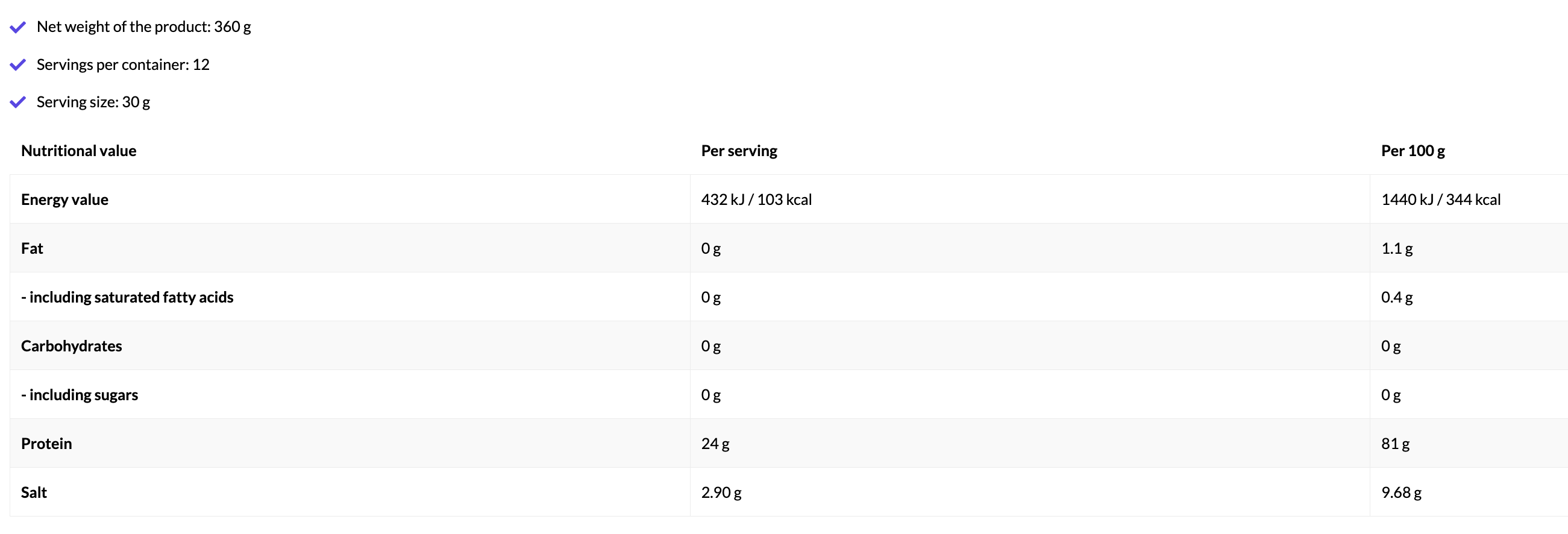Image resolution: width=1568 pixels, height=534 pixels.
Task: Select the Energy value row label
Action: click(x=64, y=199)
